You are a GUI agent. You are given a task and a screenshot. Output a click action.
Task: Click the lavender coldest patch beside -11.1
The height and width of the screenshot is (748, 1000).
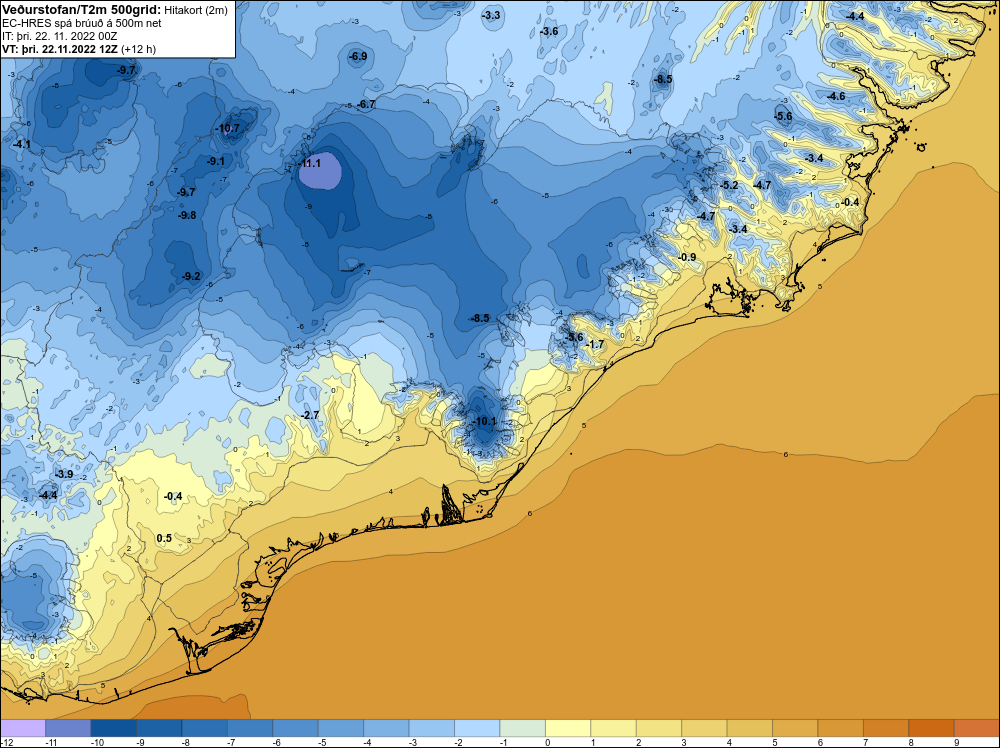point(321,172)
